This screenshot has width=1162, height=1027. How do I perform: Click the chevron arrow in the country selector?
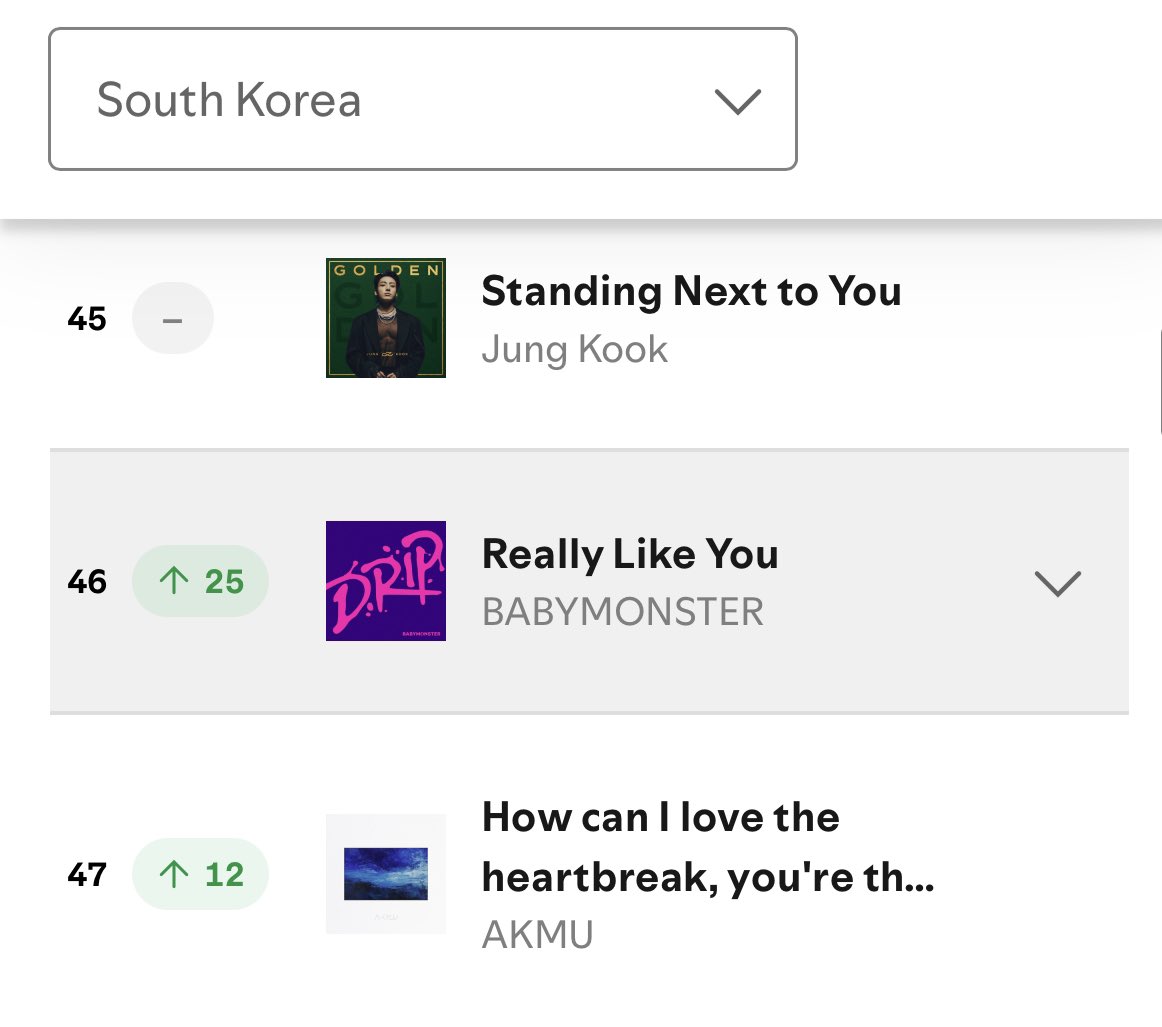[x=738, y=101]
